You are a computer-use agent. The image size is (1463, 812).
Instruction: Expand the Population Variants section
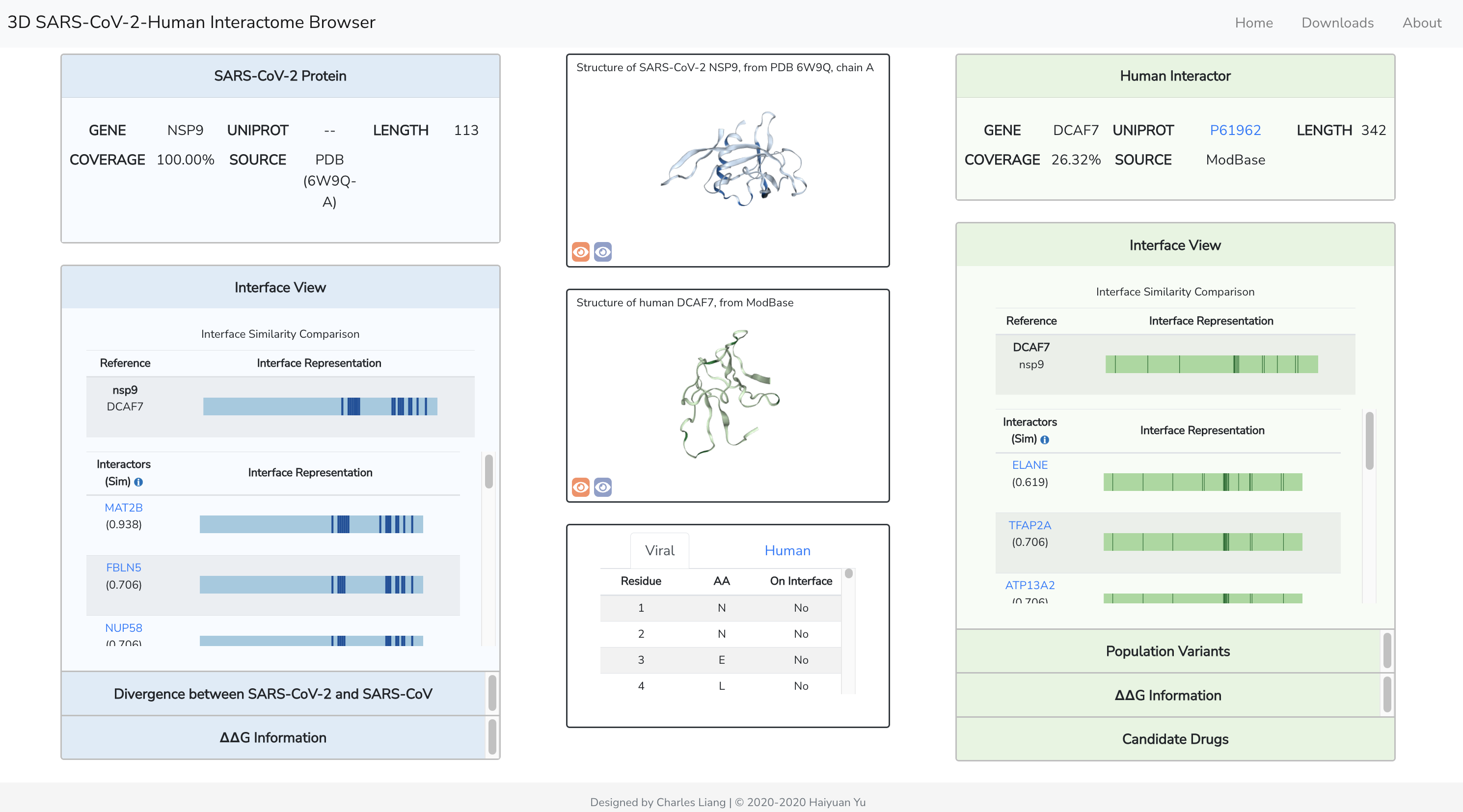pos(1167,651)
